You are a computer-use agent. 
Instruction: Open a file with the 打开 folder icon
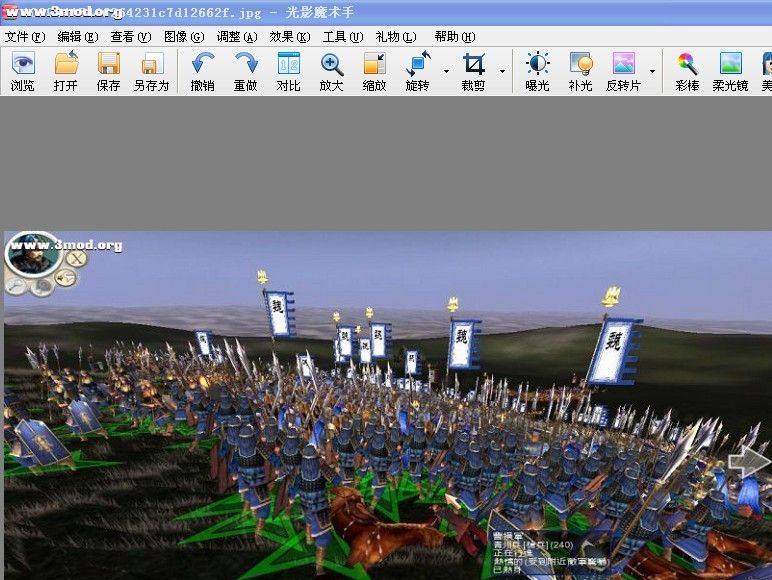pos(66,71)
